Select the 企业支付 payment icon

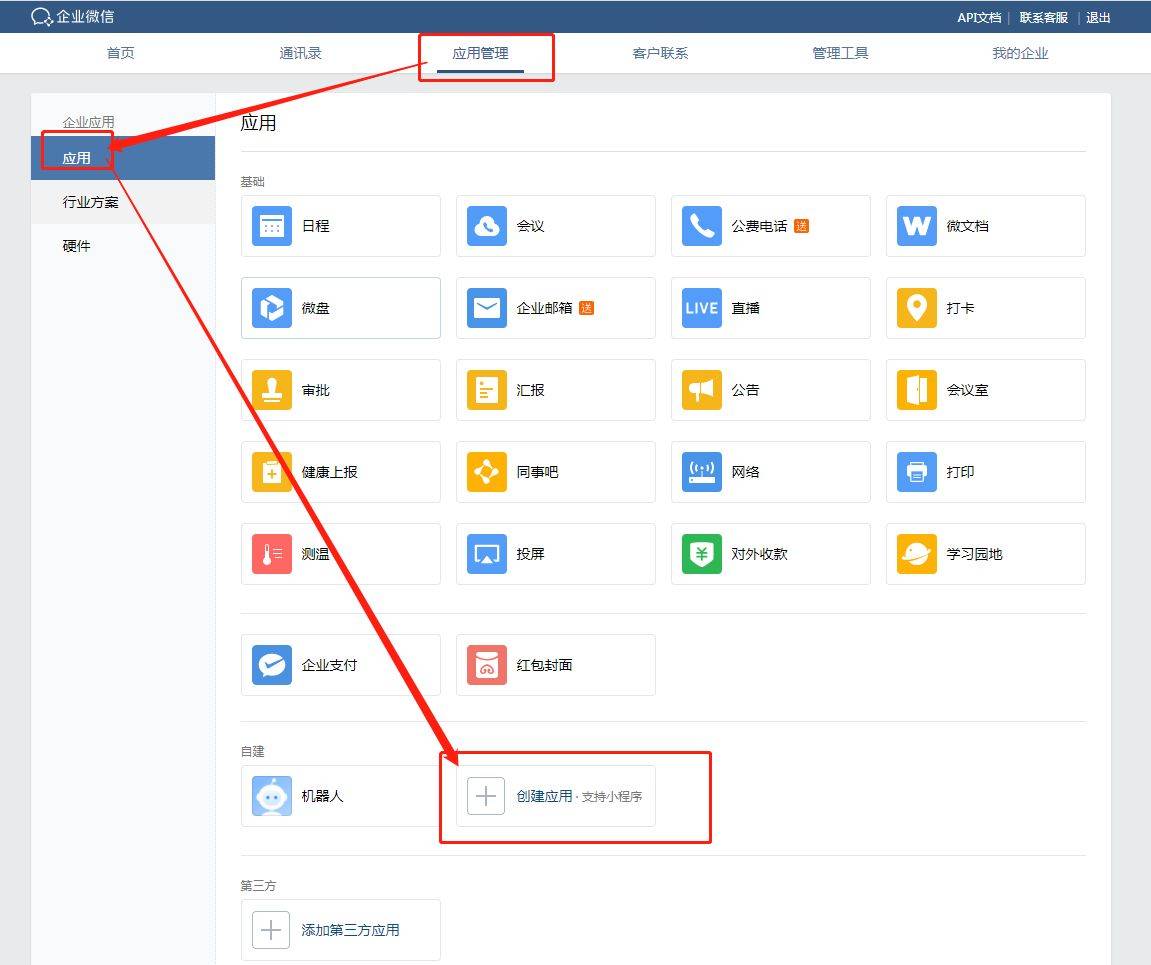pos(272,665)
